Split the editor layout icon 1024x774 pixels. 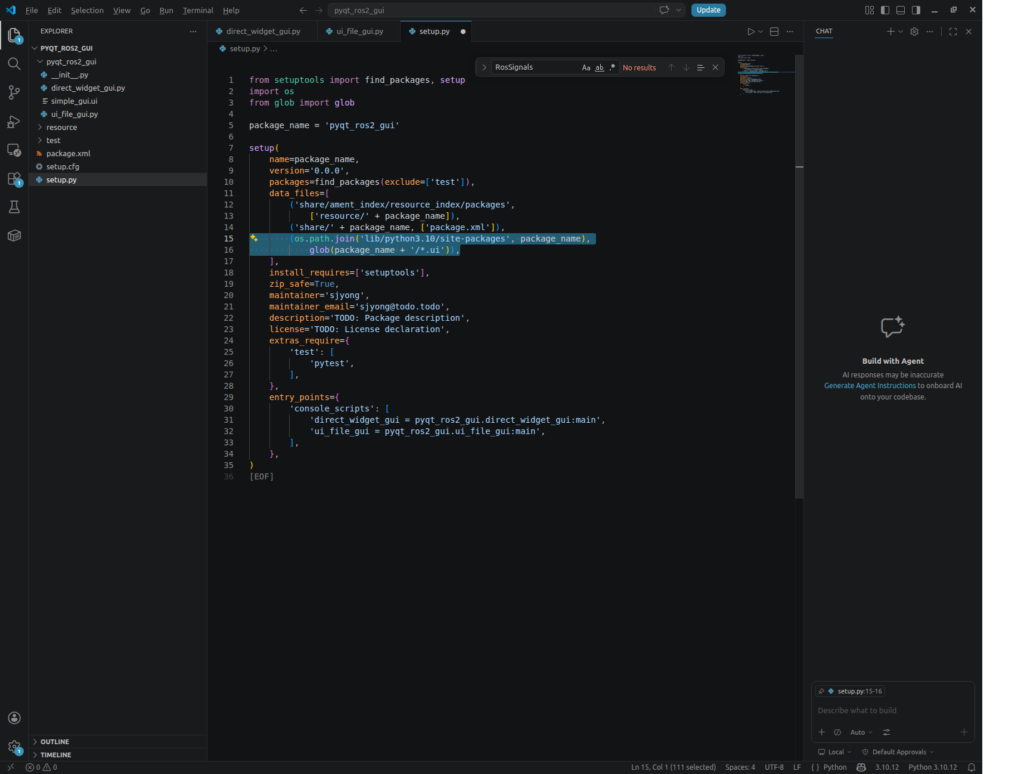(x=774, y=31)
